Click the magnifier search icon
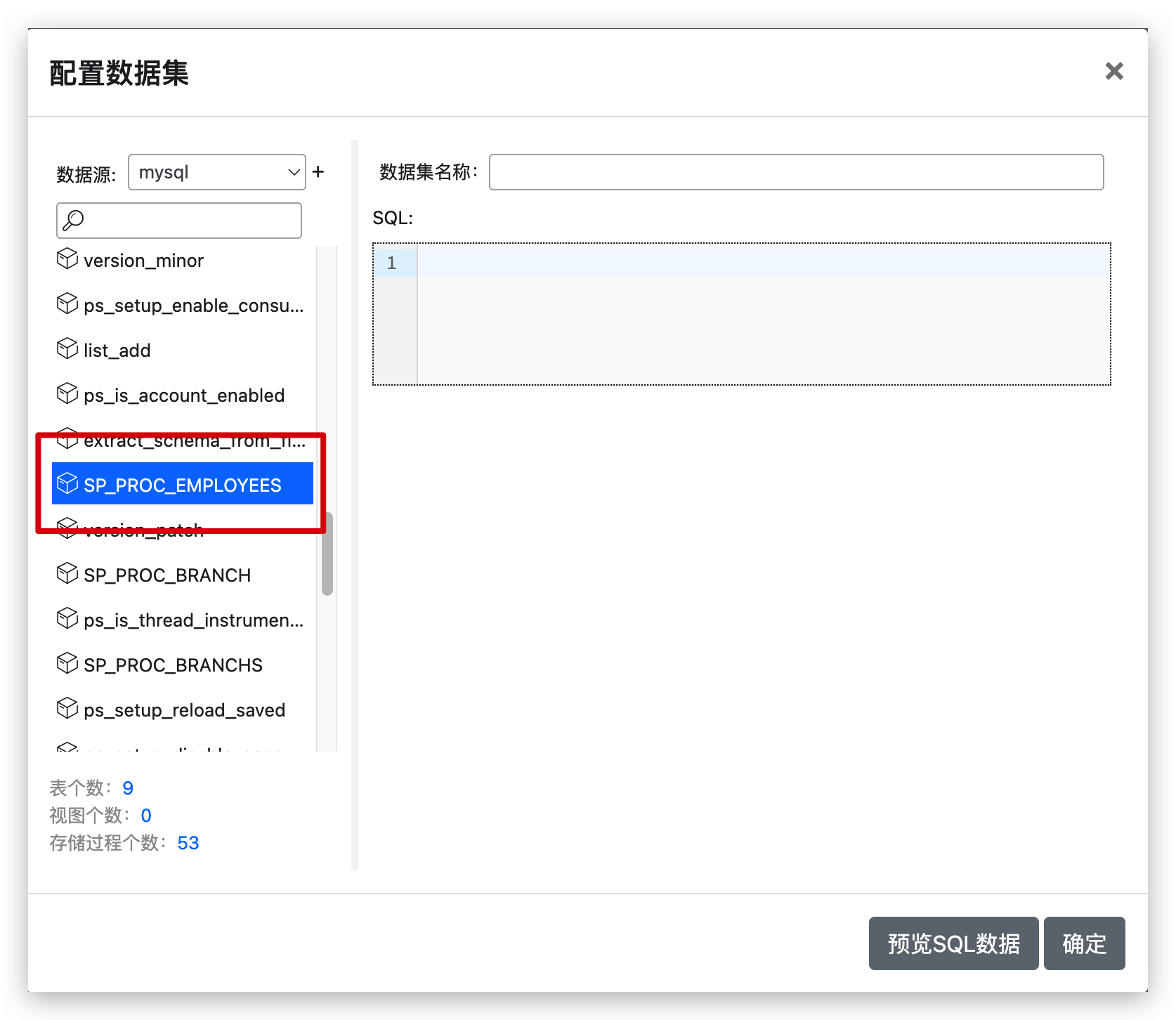Image resolution: width=1176 pixels, height=1020 pixels. 73,221
